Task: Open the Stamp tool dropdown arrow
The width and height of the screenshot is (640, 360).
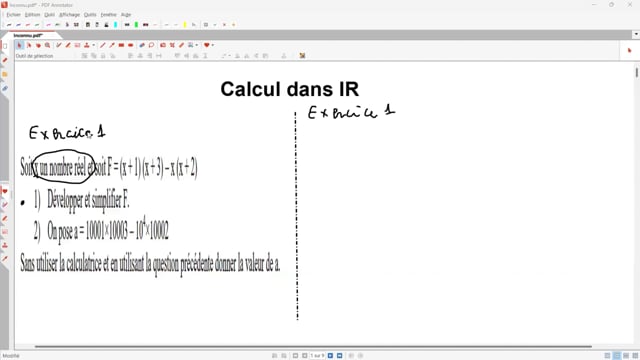Action: [x=93, y=45]
